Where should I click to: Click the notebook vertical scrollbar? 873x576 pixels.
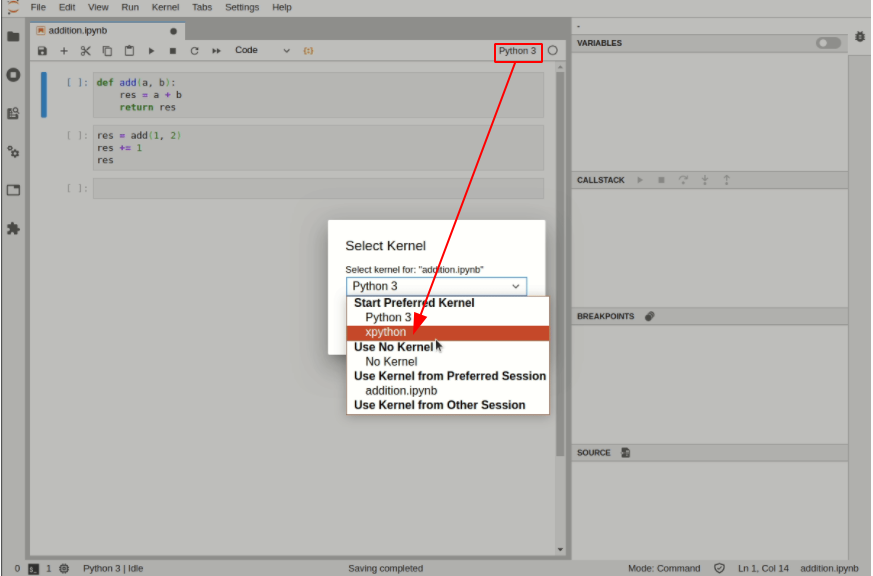560,262
